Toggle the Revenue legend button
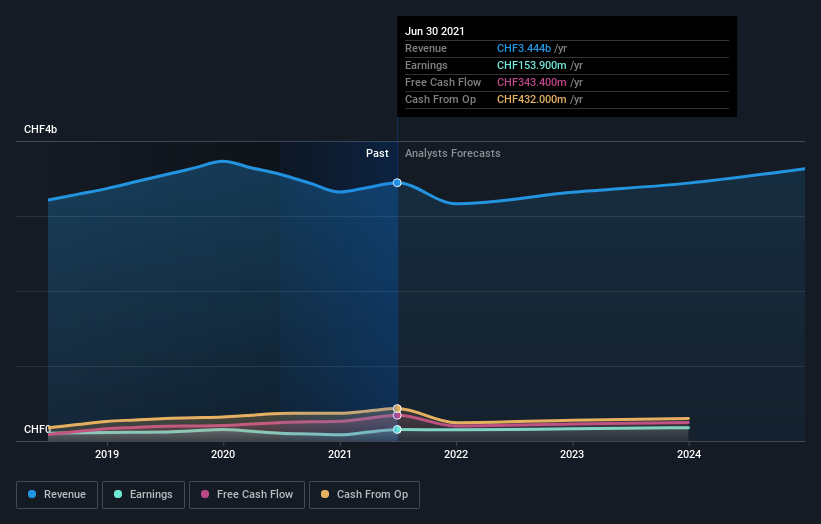821x524 pixels. 57,495
